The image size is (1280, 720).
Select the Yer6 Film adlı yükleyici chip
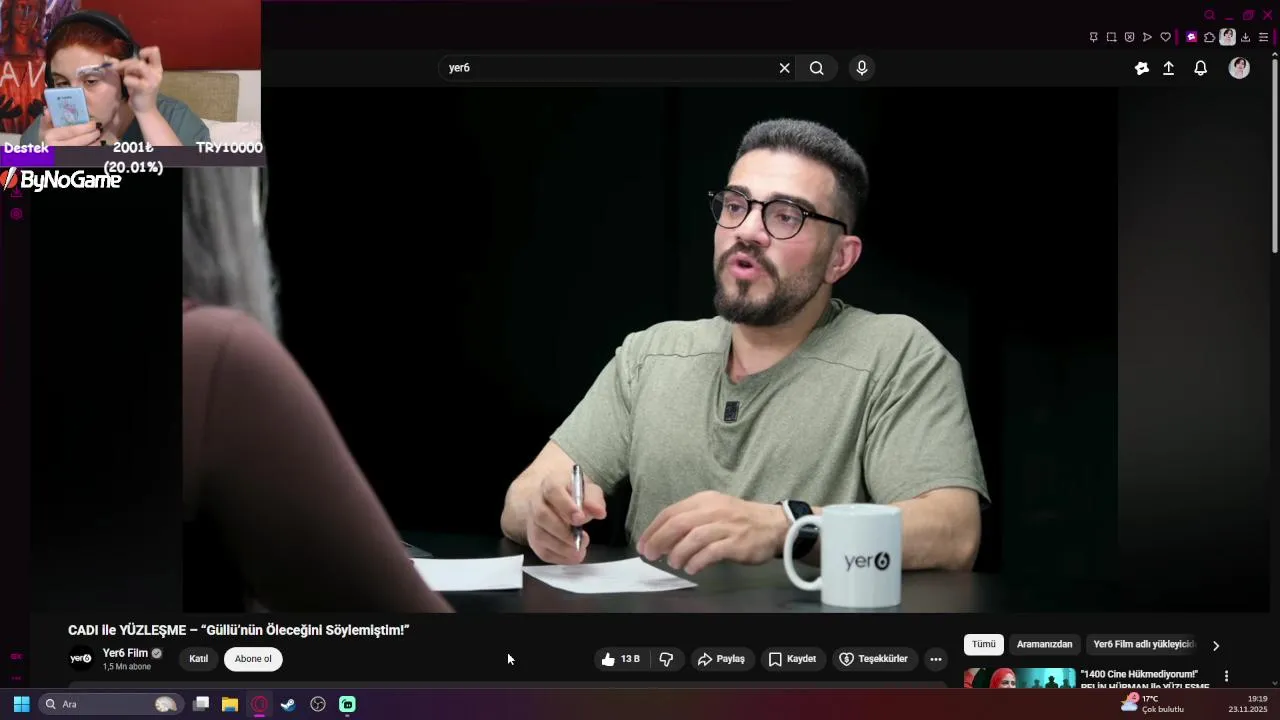[x=1144, y=645]
